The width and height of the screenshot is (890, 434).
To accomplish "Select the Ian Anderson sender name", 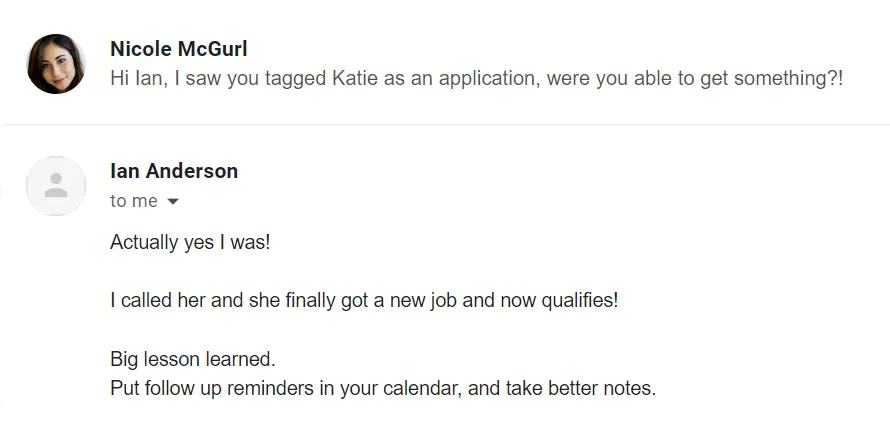I will [174, 171].
